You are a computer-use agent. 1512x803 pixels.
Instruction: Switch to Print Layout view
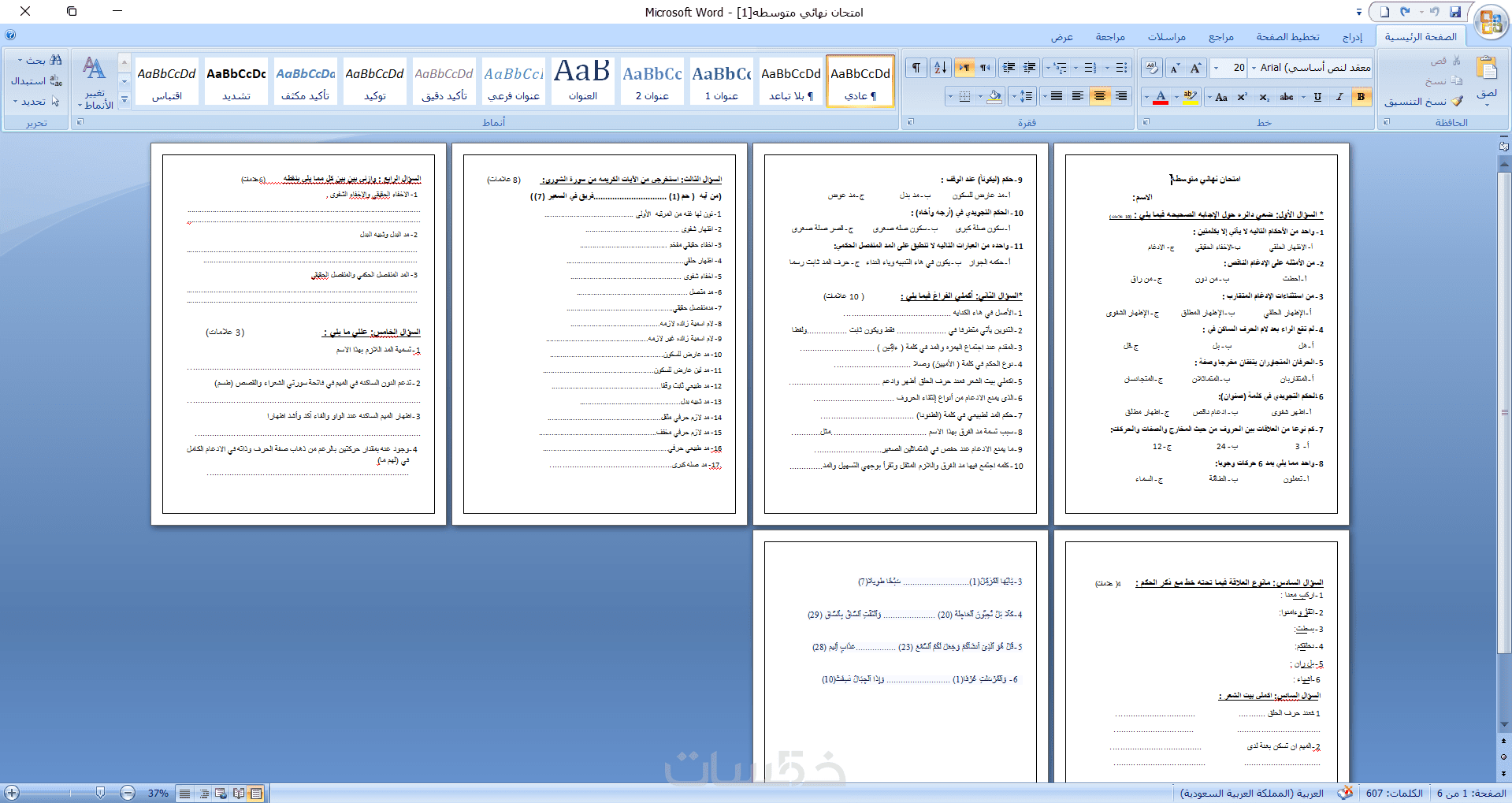click(256, 794)
